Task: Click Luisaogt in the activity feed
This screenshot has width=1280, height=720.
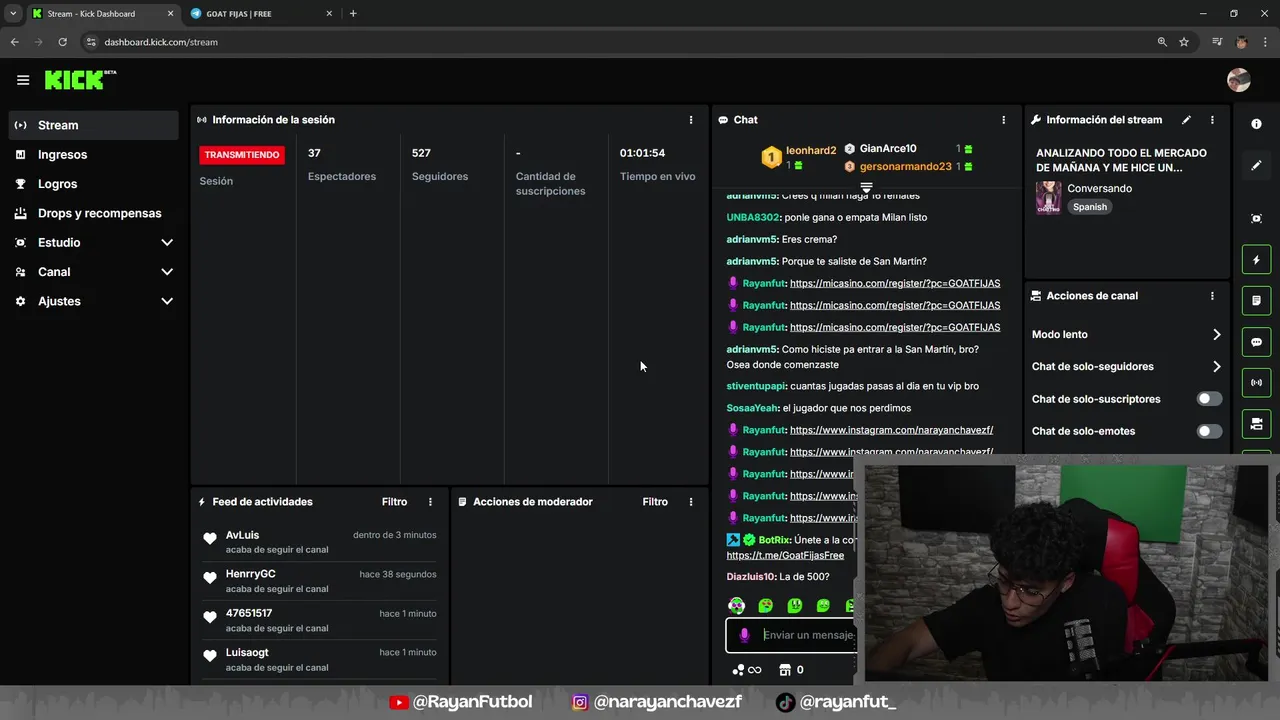Action: click(x=247, y=652)
